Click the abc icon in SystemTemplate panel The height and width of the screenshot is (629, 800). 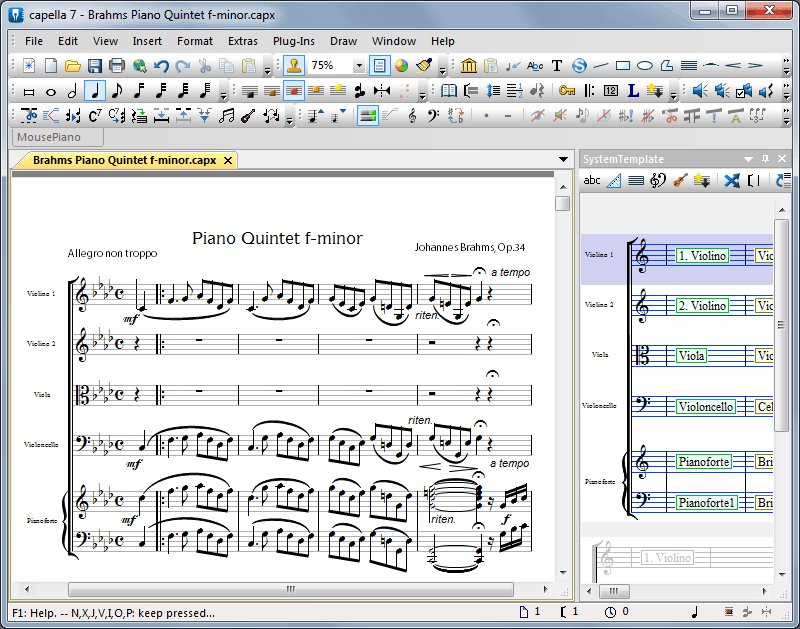coord(592,180)
